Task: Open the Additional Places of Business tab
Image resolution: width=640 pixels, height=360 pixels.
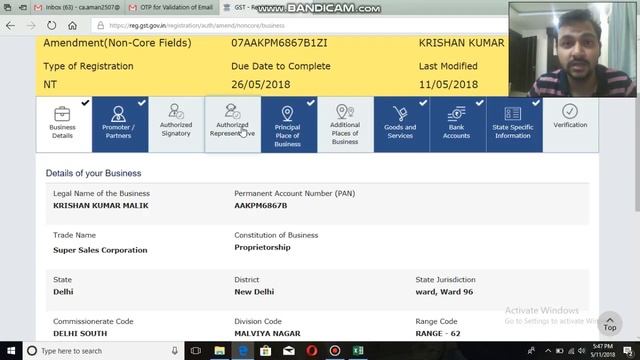Action: [345, 124]
